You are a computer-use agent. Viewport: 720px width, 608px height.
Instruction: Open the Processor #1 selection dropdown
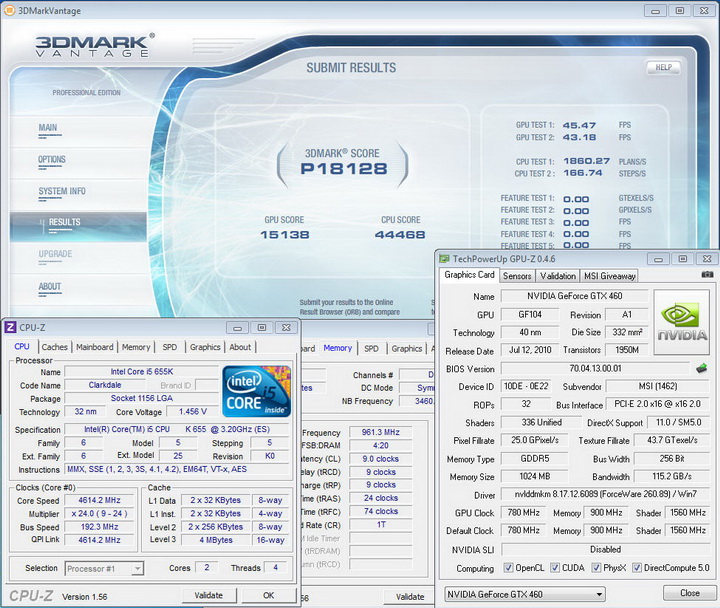(x=104, y=569)
